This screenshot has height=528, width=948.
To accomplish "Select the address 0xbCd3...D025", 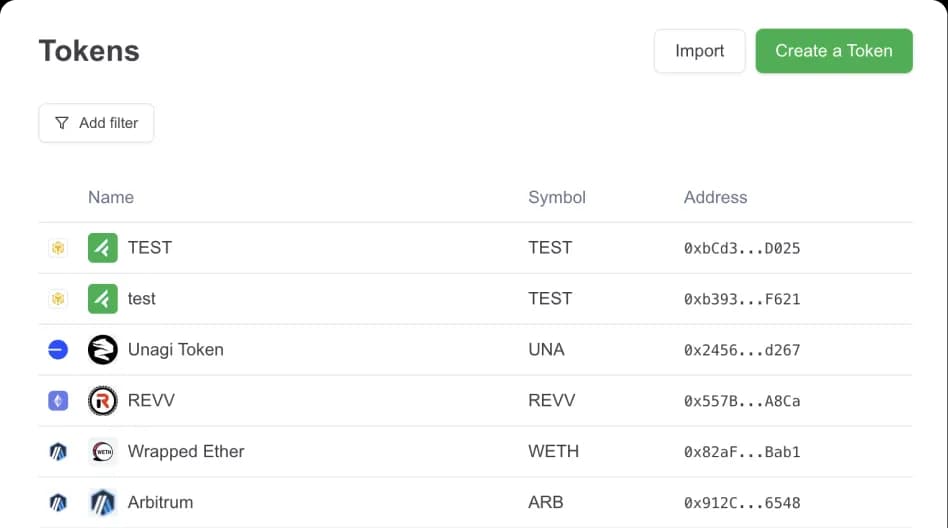I will pyautogui.click(x=741, y=248).
